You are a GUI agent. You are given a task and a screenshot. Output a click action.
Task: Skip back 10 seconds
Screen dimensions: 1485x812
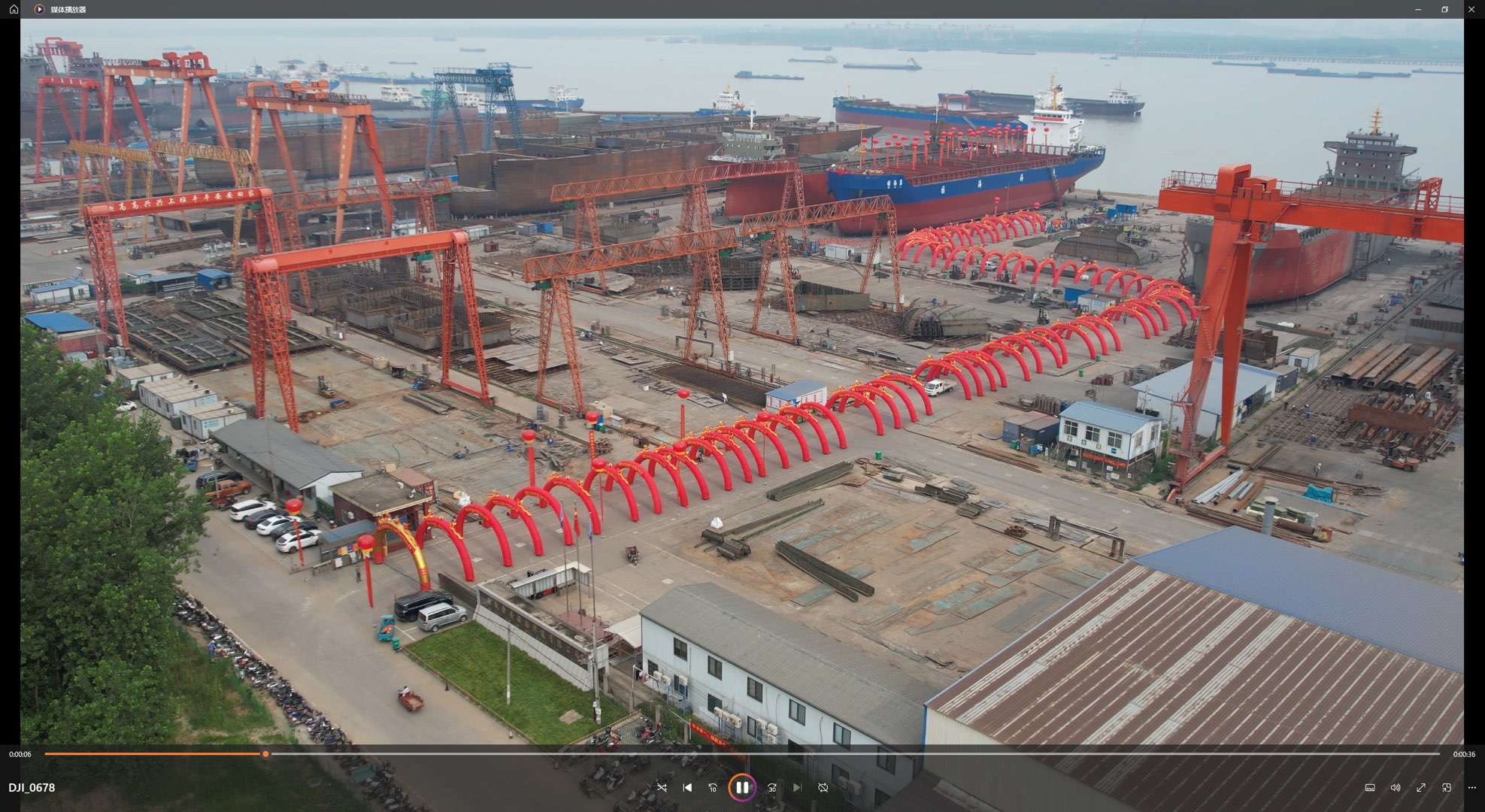713,787
